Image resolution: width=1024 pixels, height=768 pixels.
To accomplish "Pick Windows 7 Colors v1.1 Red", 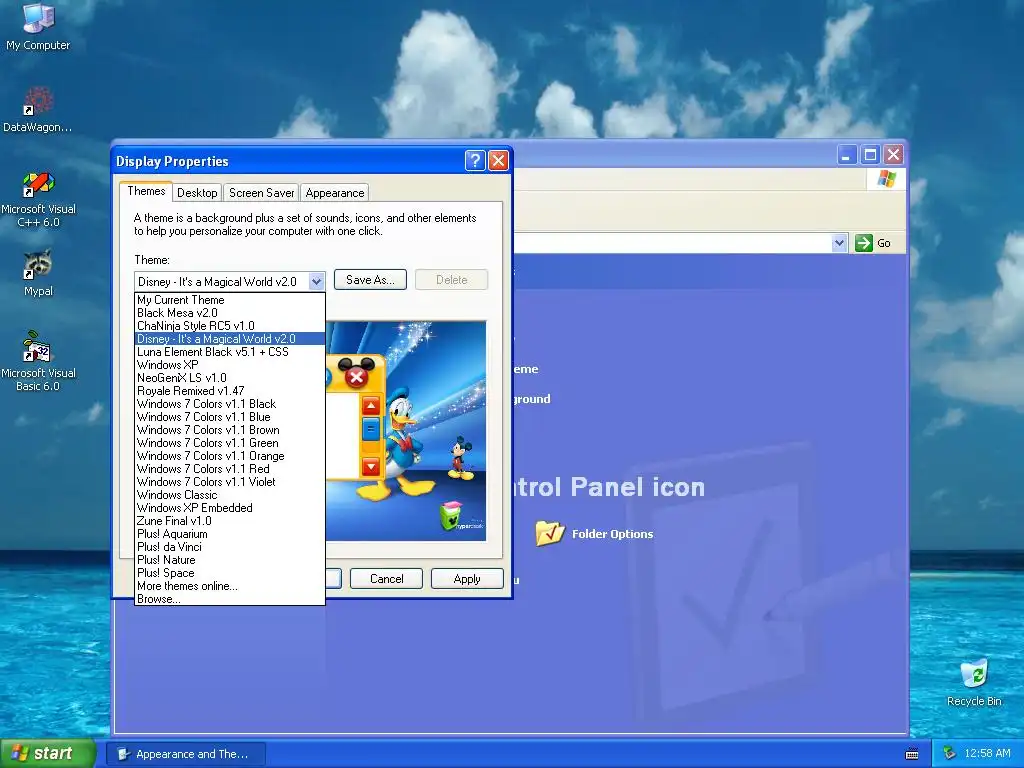I will pyautogui.click(x=230, y=469).
